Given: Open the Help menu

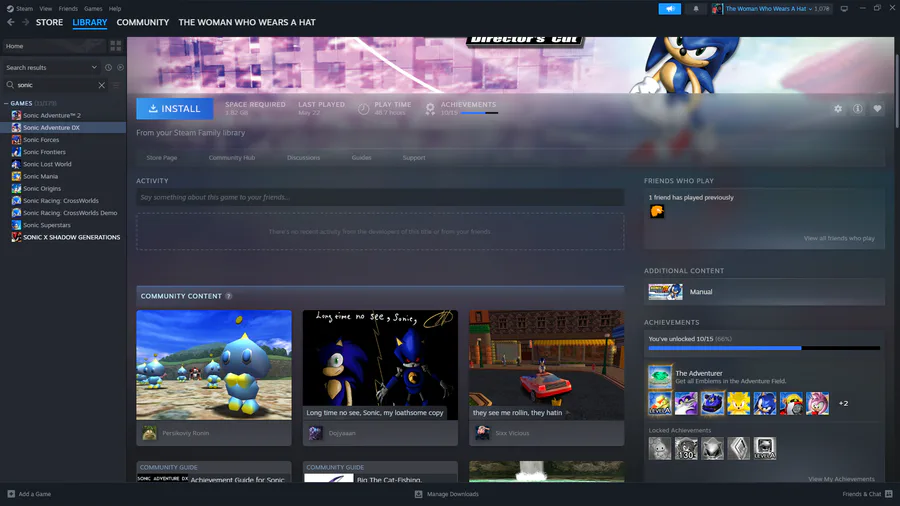Looking at the screenshot, I should [115, 9].
